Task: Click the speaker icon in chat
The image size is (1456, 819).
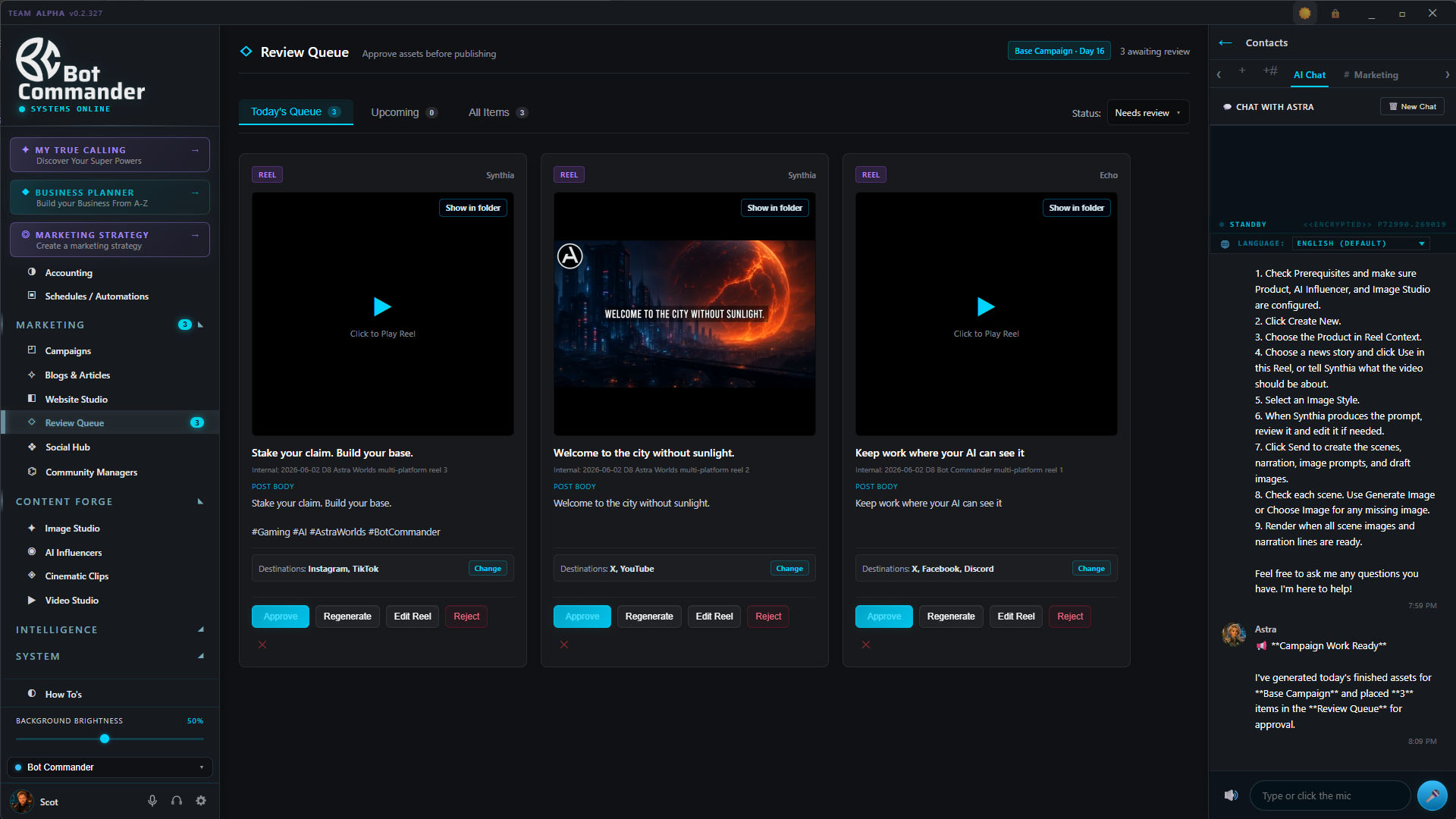Action: [x=1231, y=795]
